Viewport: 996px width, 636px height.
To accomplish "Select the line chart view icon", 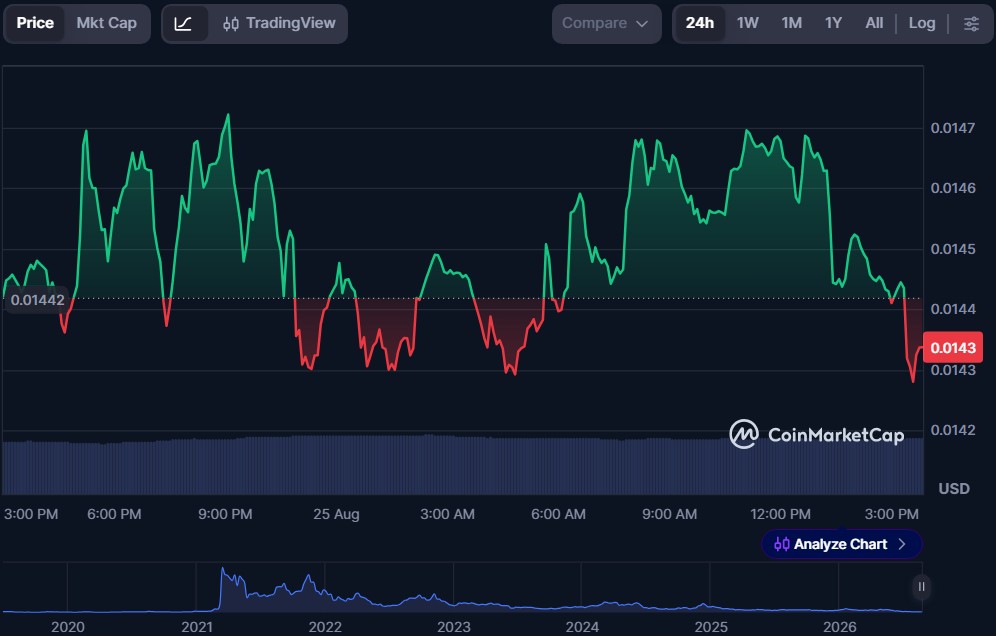I will (184, 24).
